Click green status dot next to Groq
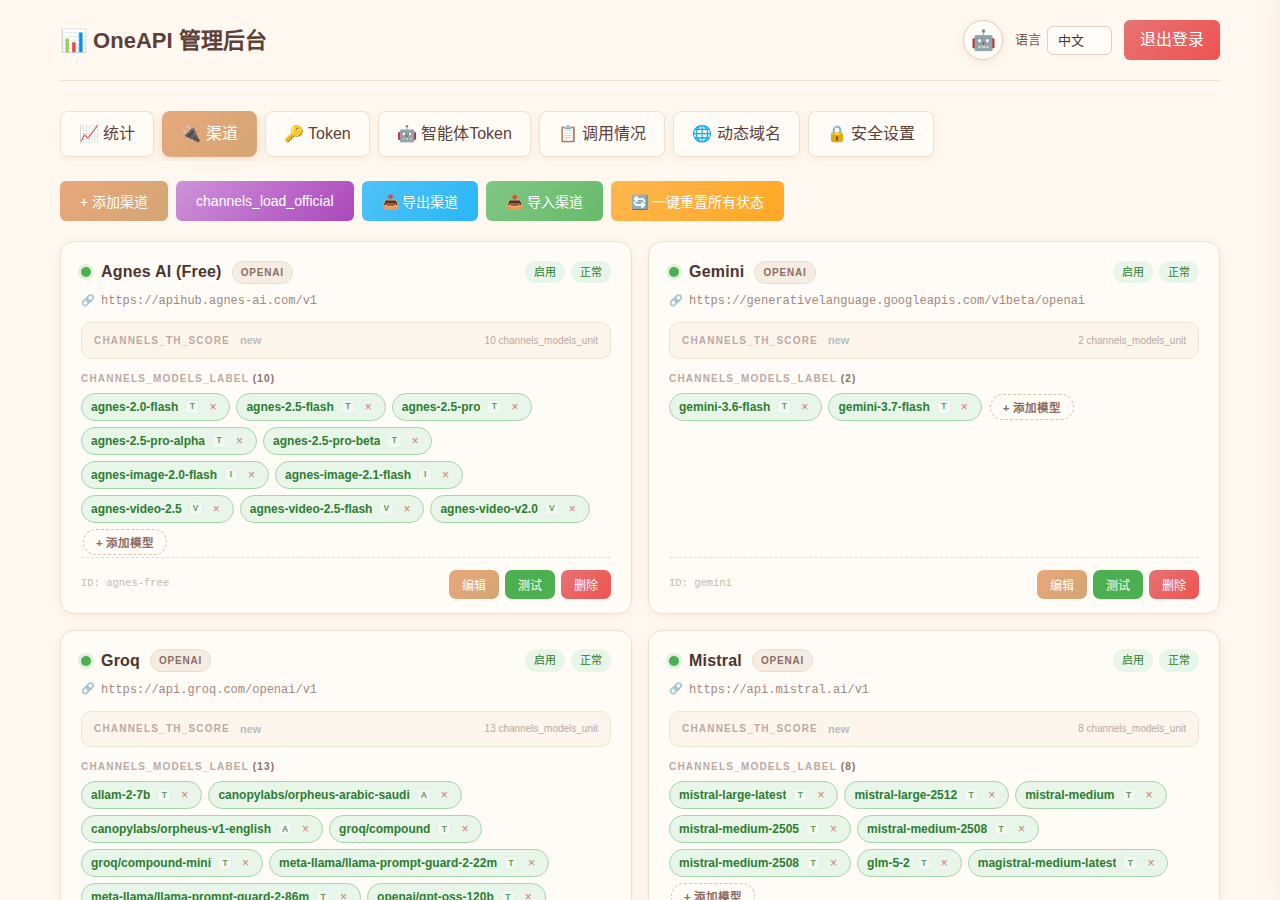 coord(86,661)
